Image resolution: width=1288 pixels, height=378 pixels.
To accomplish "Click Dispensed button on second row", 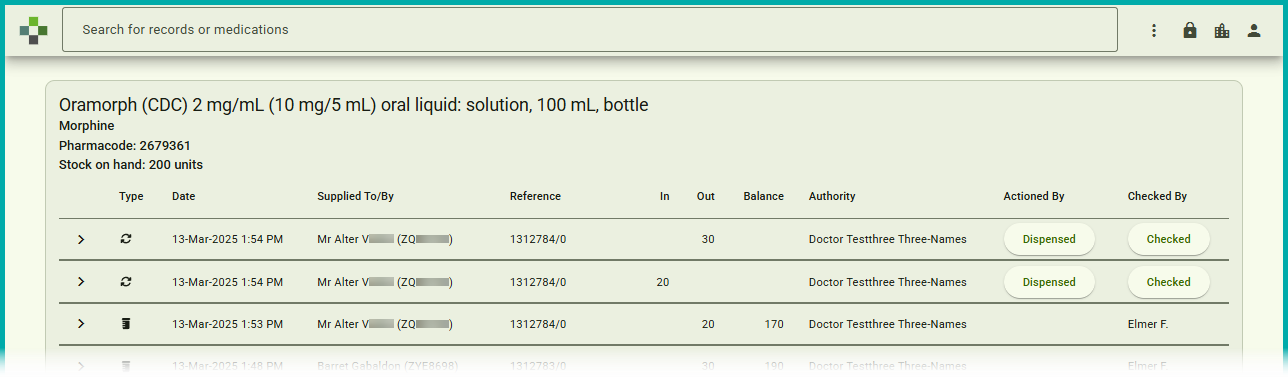I will 1049,282.
